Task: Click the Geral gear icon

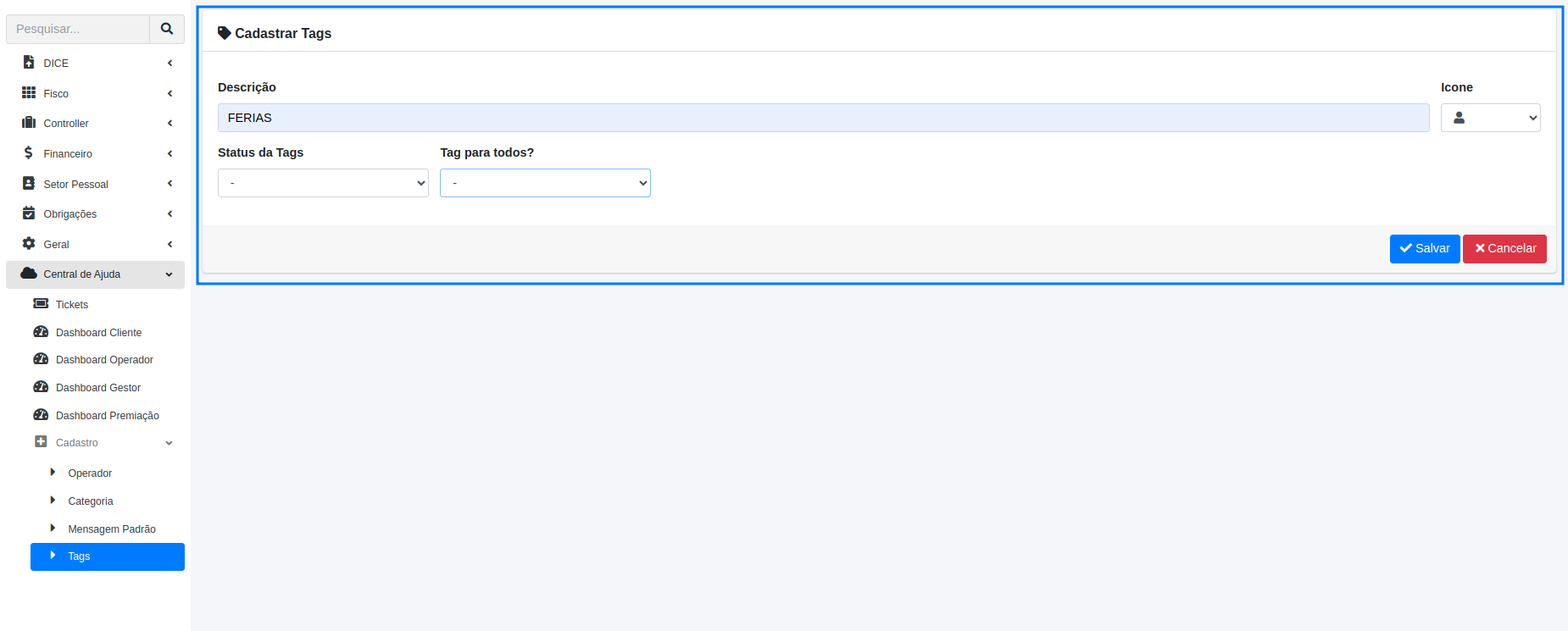Action: (29, 244)
